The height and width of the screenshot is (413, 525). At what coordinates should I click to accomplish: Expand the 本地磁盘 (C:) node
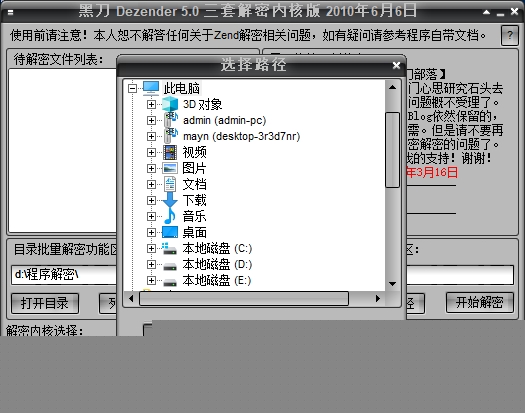(x=151, y=248)
